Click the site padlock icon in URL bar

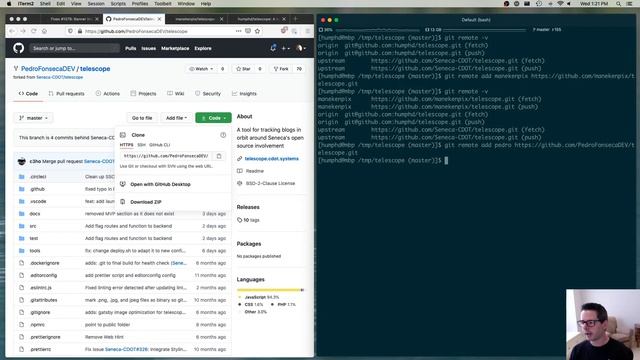click(80, 31)
